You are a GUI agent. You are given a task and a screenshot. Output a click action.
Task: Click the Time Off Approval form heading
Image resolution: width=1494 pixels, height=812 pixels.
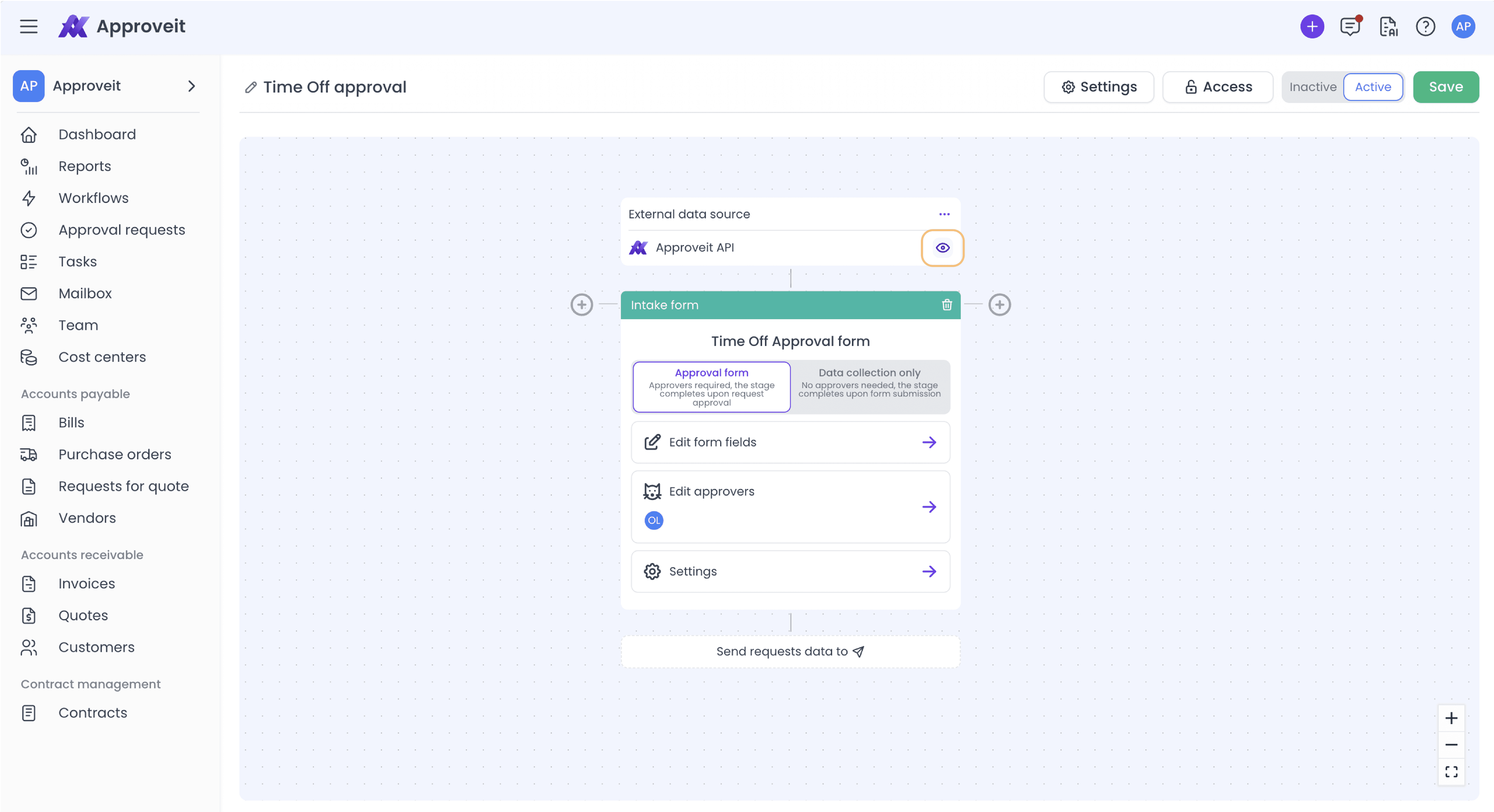[x=790, y=342]
